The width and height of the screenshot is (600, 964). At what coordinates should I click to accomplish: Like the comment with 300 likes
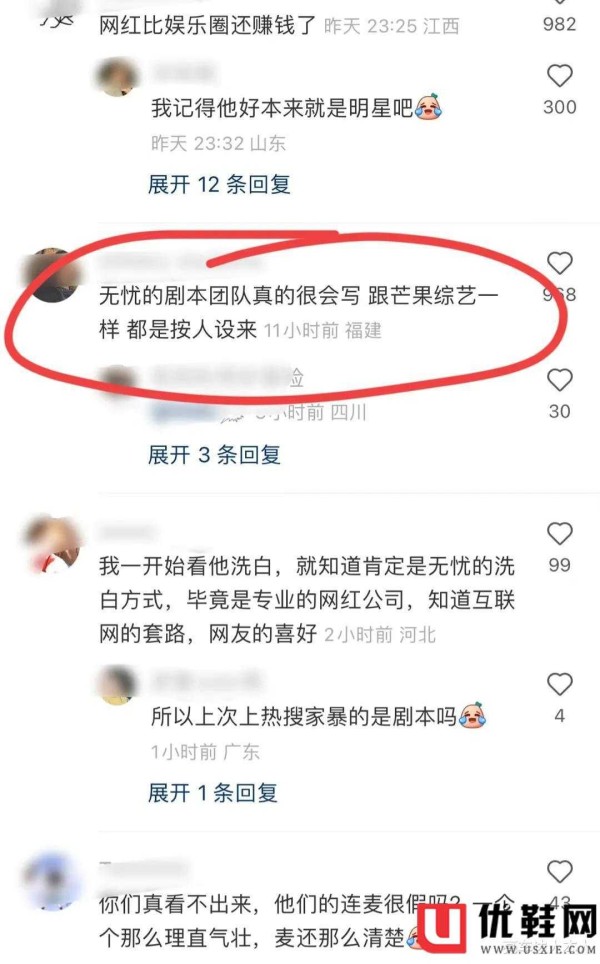click(x=559, y=76)
